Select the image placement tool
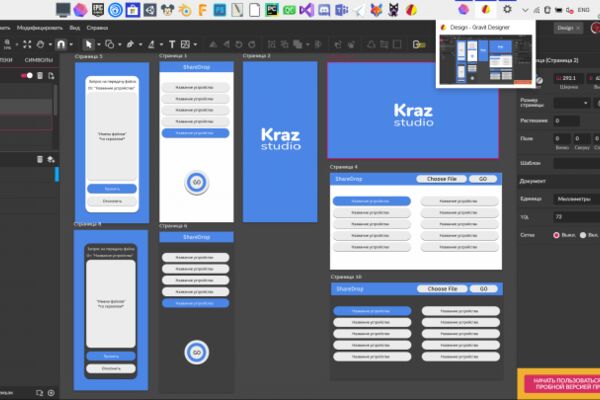600x400 pixels. [x=185, y=44]
